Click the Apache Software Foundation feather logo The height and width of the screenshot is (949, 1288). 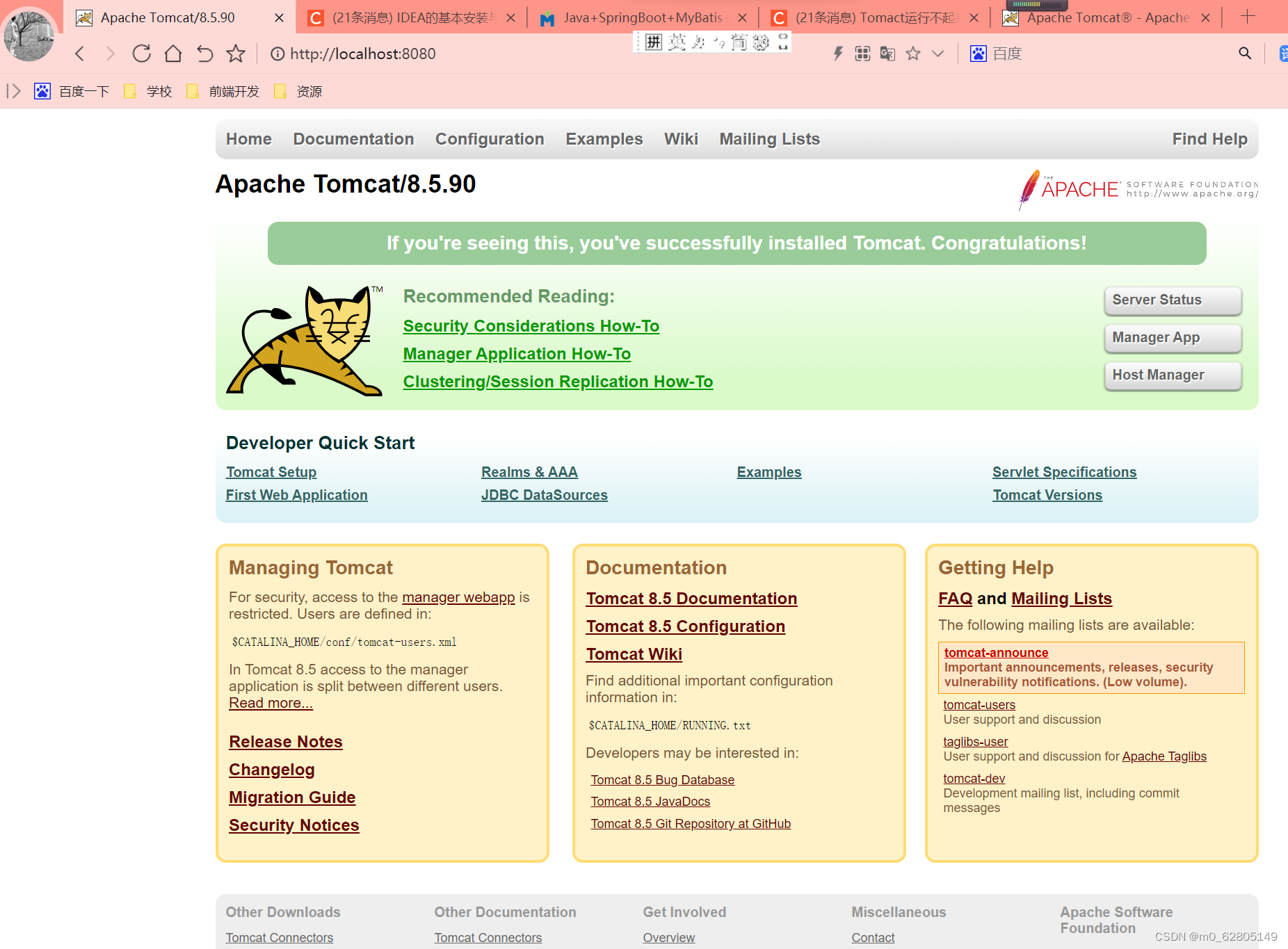click(1028, 190)
